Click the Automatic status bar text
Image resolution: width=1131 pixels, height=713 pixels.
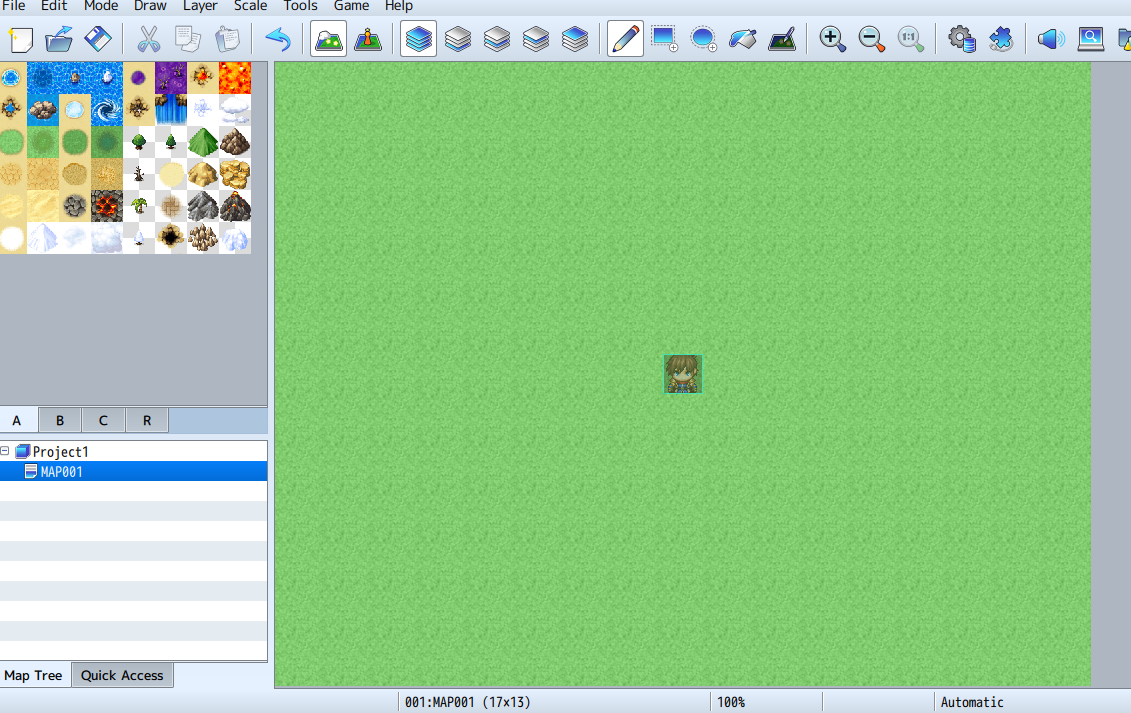click(x=972, y=702)
